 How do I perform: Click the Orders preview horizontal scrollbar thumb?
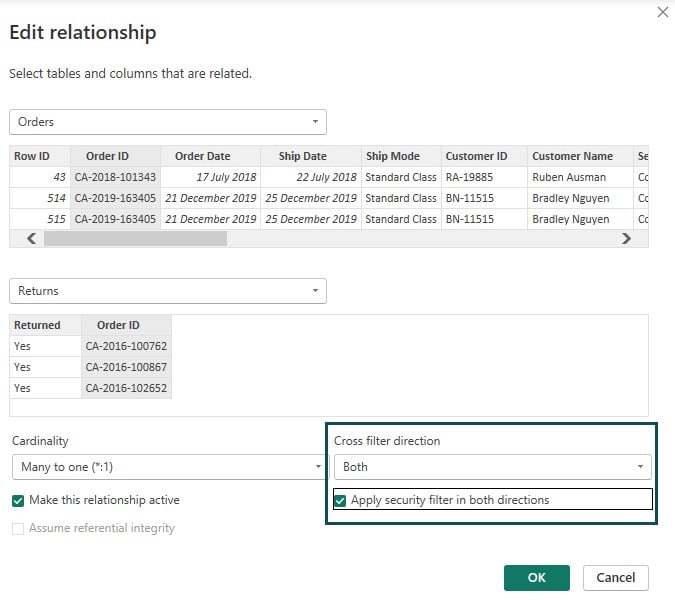(135, 238)
